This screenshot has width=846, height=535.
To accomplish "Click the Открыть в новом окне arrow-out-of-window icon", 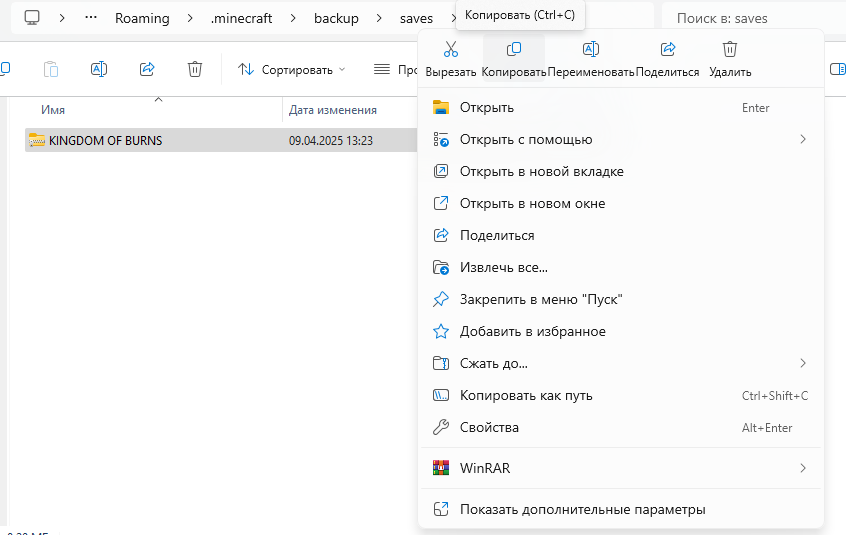I will pos(441,203).
